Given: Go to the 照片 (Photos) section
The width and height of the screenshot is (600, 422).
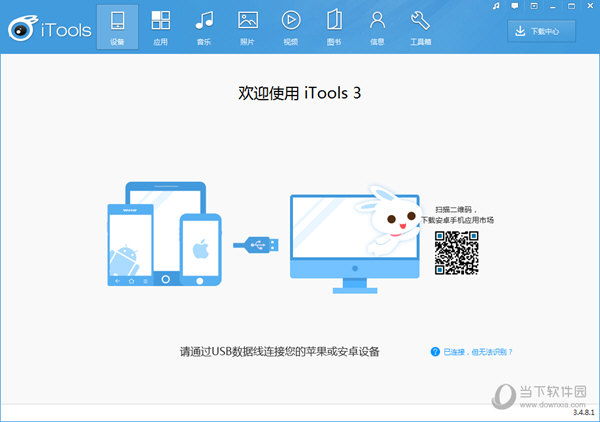Looking at the screenshot, I should coord(248,27).
